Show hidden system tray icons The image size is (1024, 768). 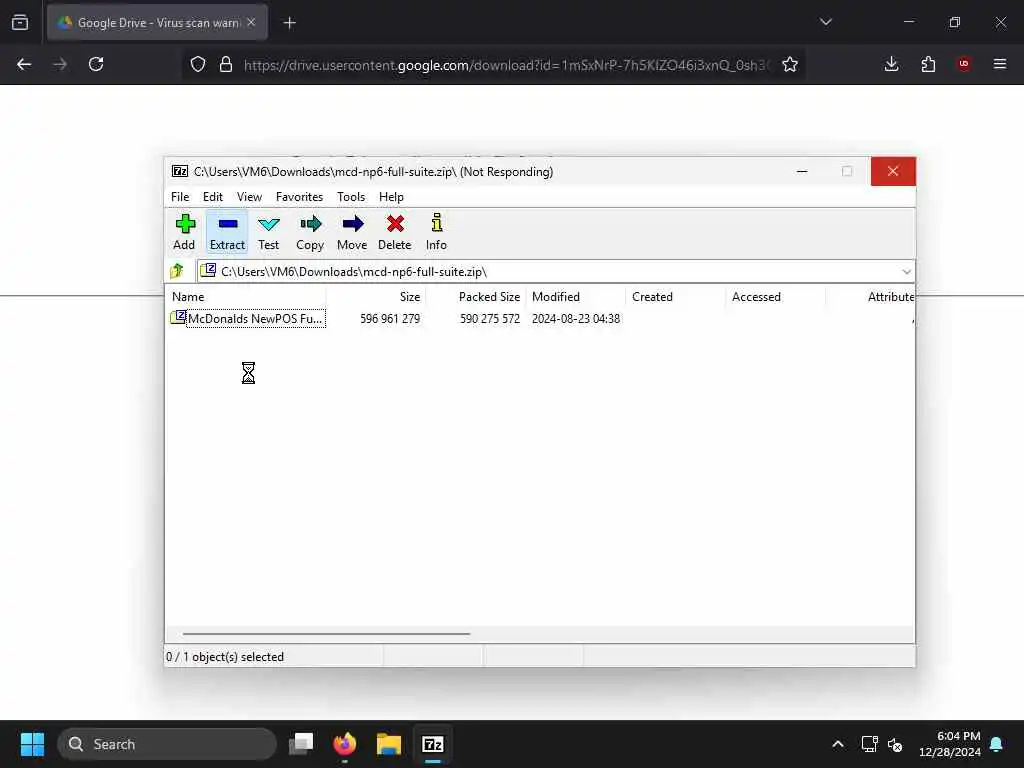click(838, 744)
